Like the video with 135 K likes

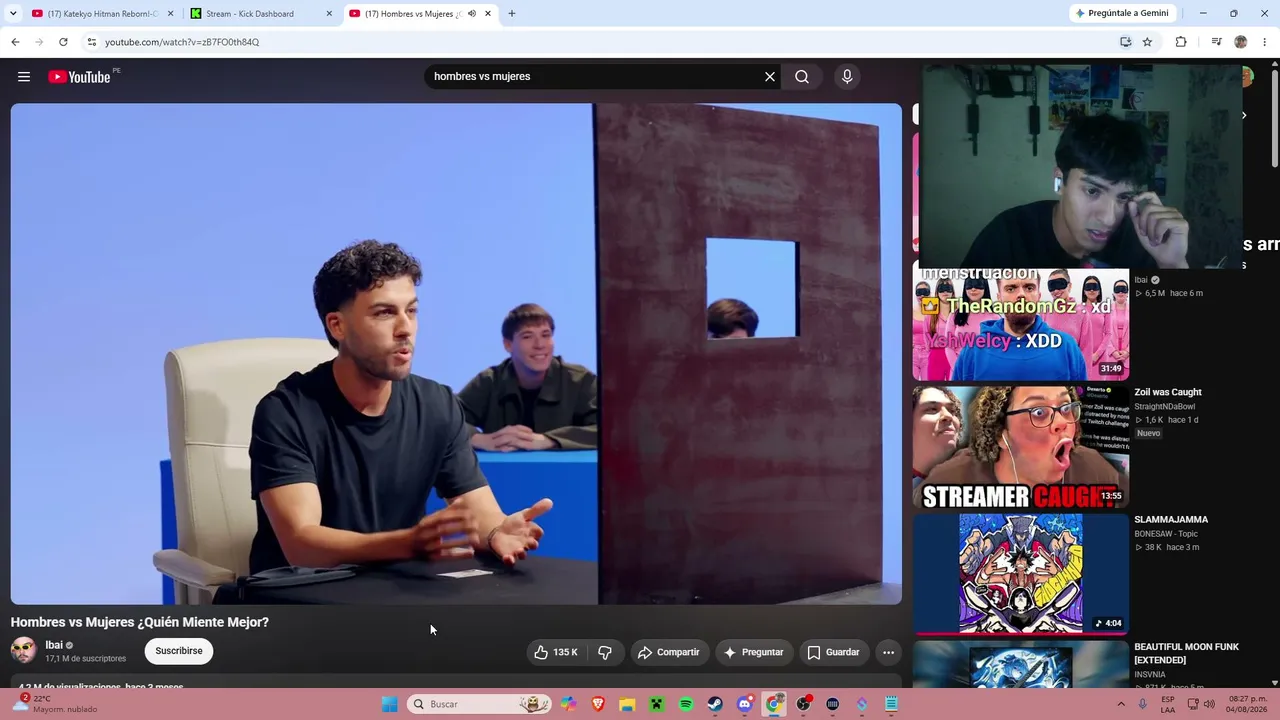pyautogui.click(x=556, y=652)
